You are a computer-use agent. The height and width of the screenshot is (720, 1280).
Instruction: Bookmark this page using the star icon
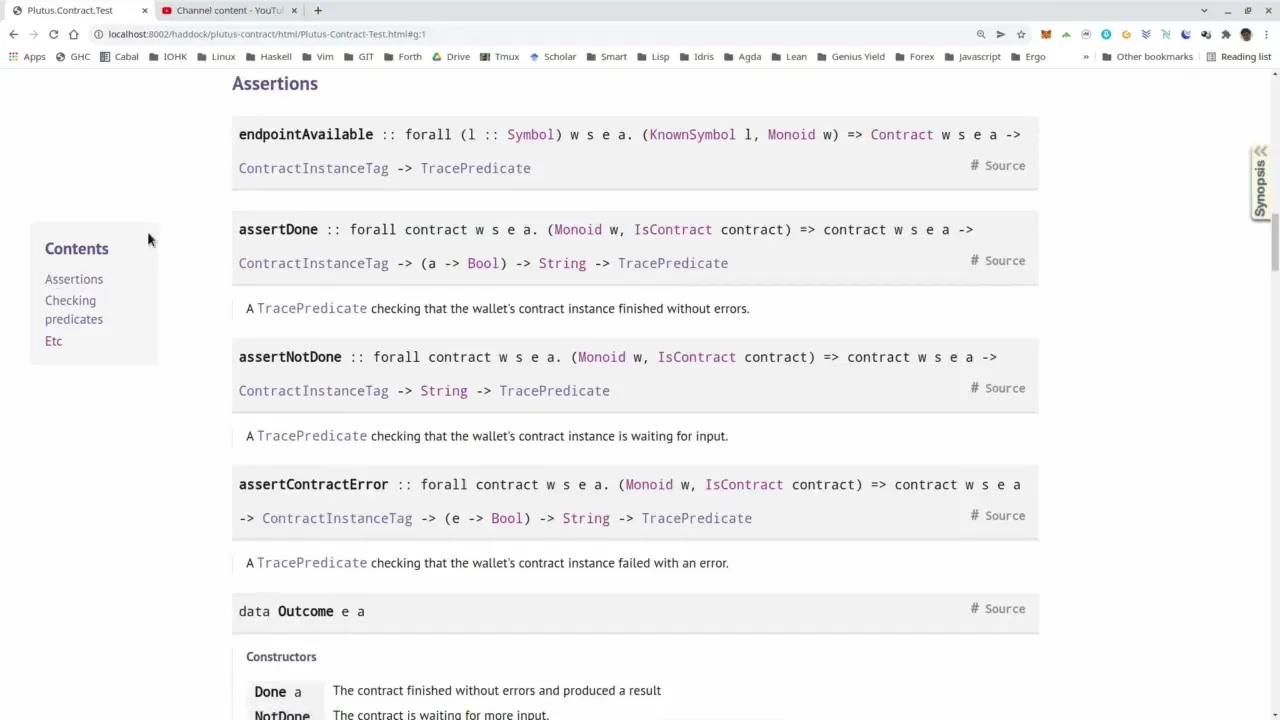pos(1021,33)
